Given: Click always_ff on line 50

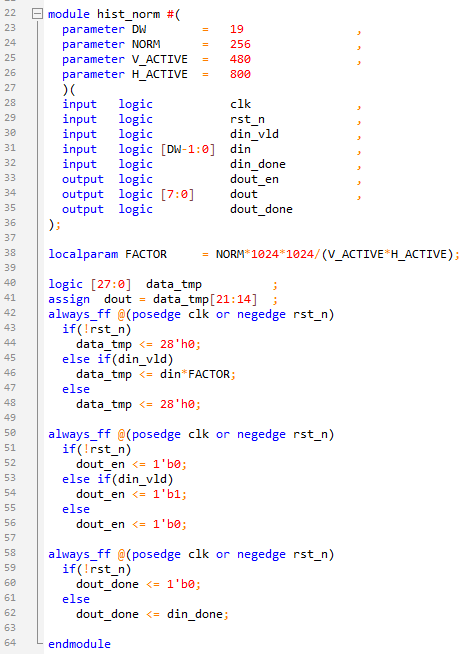Looking at the screenshot, I should point(79,435).
